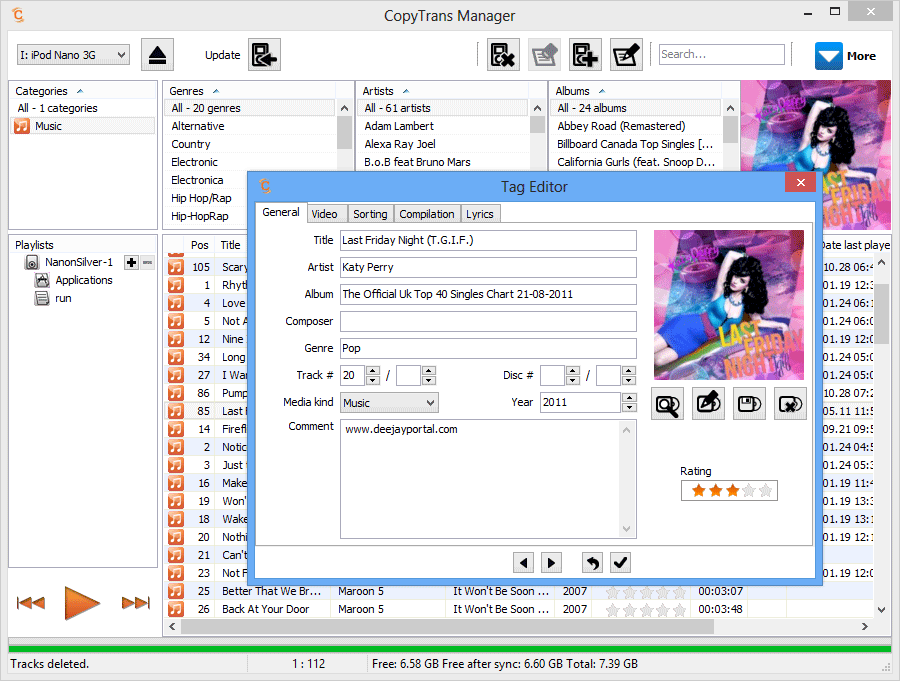Set rating to five stars
Image resolution: width=900 pixels, height=681 pixels.
tap(767, 490)
